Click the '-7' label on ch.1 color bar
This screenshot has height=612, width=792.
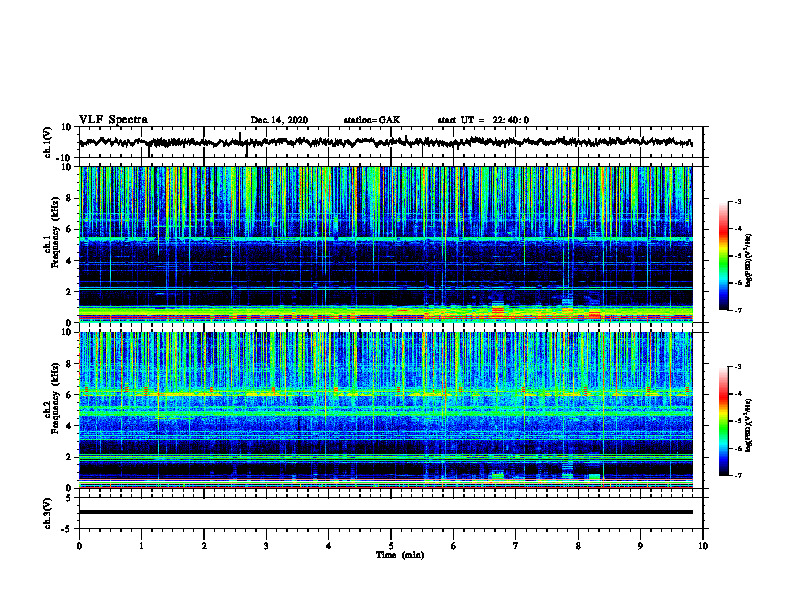click(737, 310)
